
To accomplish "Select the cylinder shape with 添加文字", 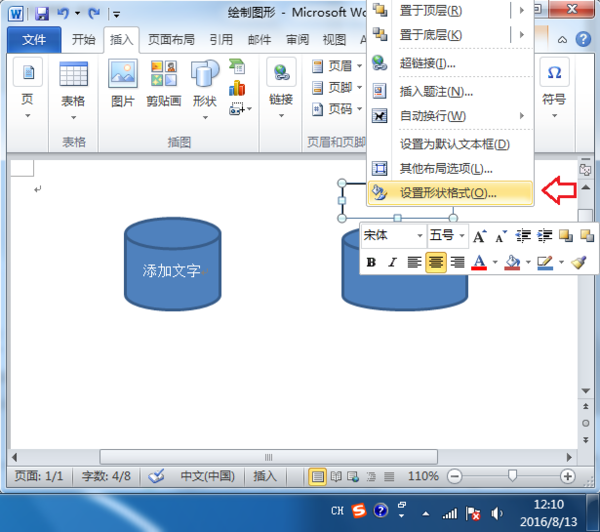I will coord(173,264).
